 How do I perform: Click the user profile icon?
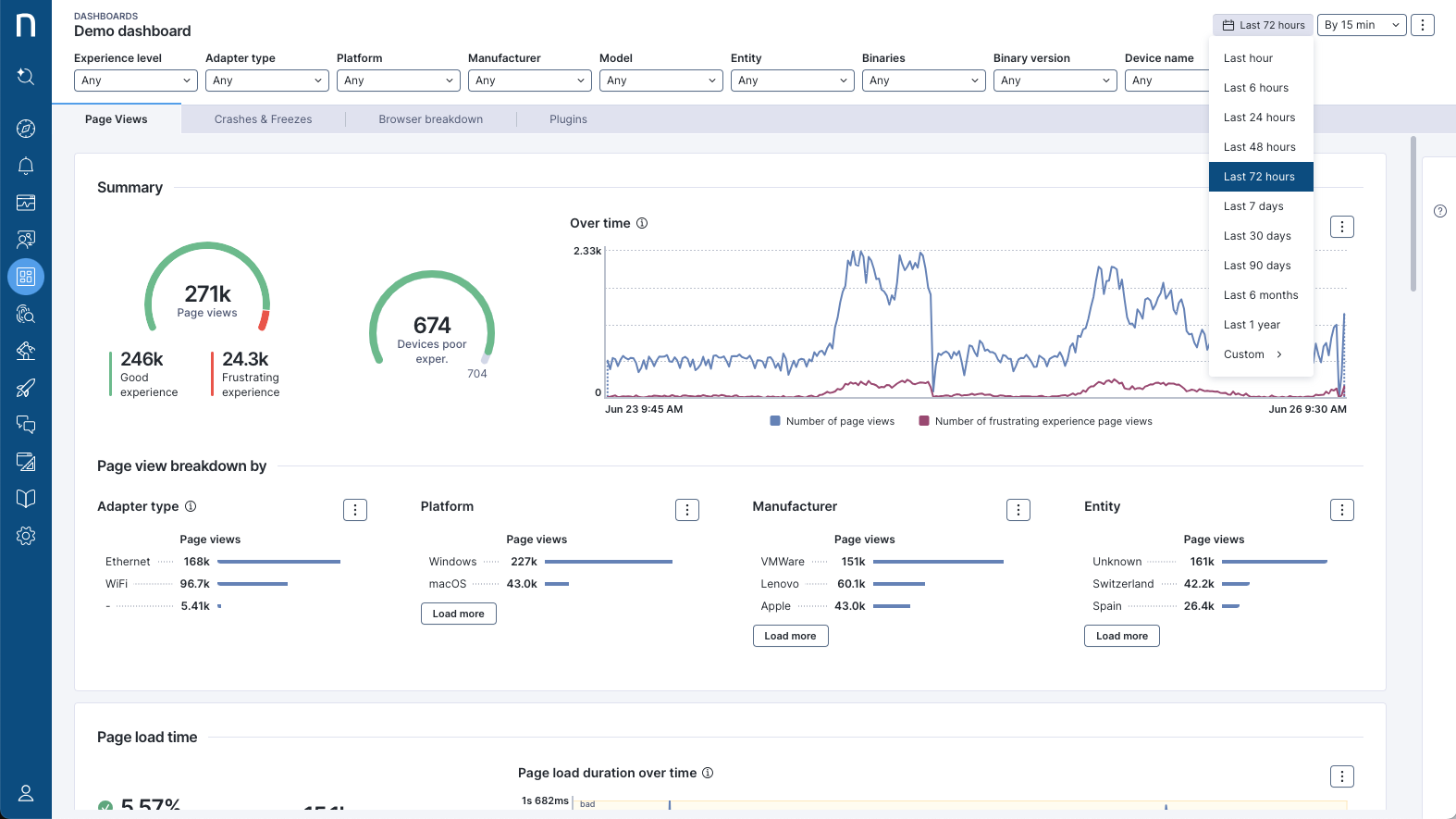[x=26, y=793]
